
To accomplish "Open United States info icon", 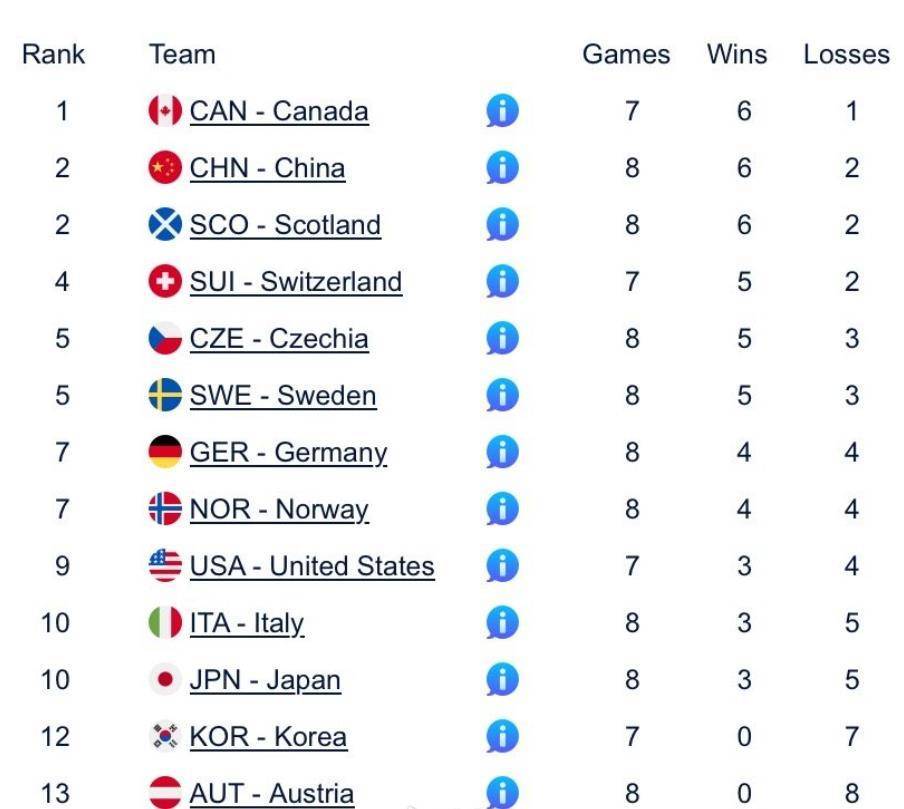I will pos(502,567).
